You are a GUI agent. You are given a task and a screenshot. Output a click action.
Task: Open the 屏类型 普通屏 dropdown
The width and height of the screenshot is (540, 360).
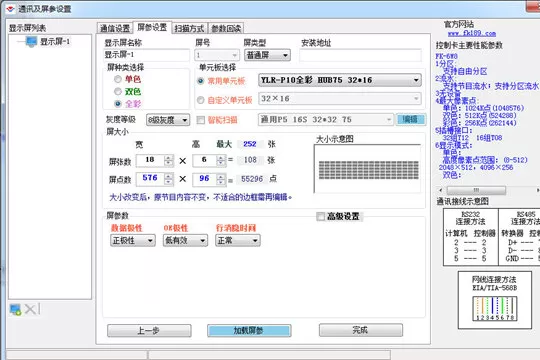267,55
